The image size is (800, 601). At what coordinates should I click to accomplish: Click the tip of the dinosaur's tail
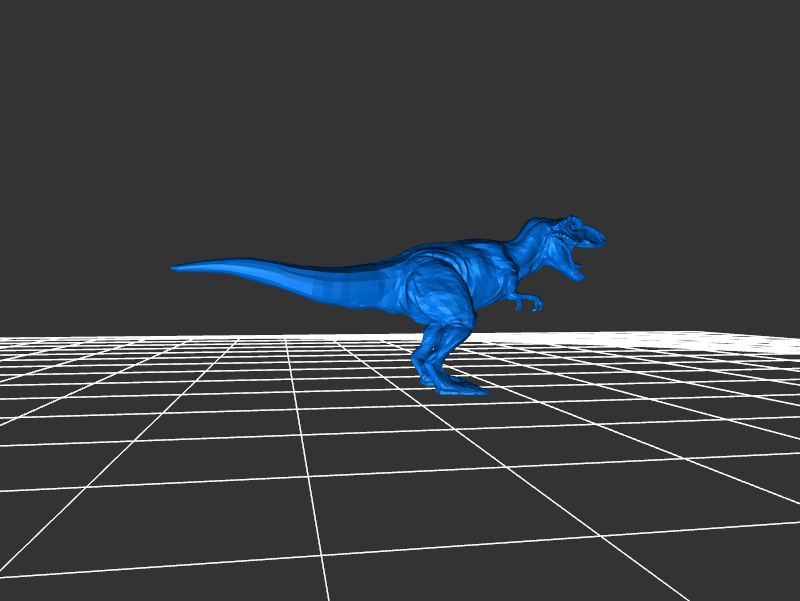pyautogui.click(x=176, y=267)
